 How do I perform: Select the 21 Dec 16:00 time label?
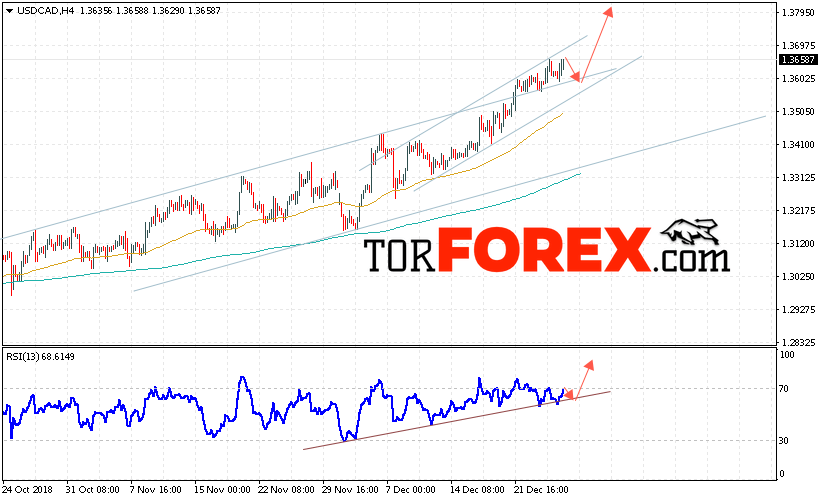pos(541,490)
